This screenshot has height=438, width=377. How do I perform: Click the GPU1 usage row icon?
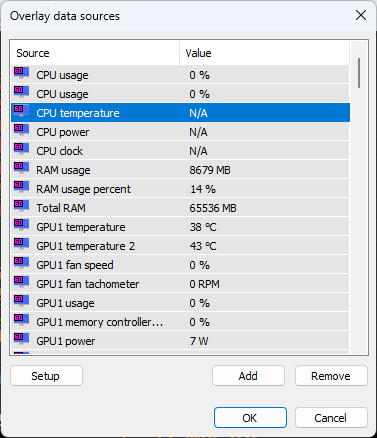click(x=21, y=301)
